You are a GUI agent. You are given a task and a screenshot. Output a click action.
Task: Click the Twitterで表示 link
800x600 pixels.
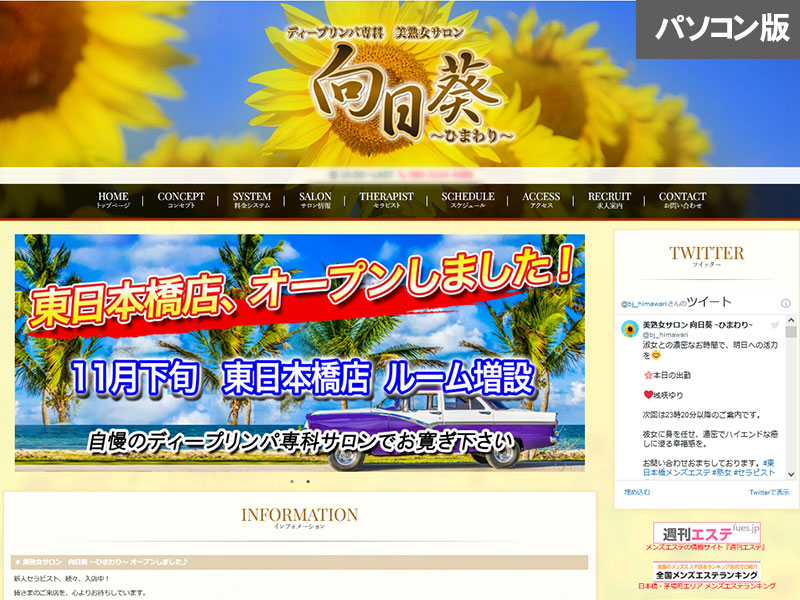tap(768, 492)
